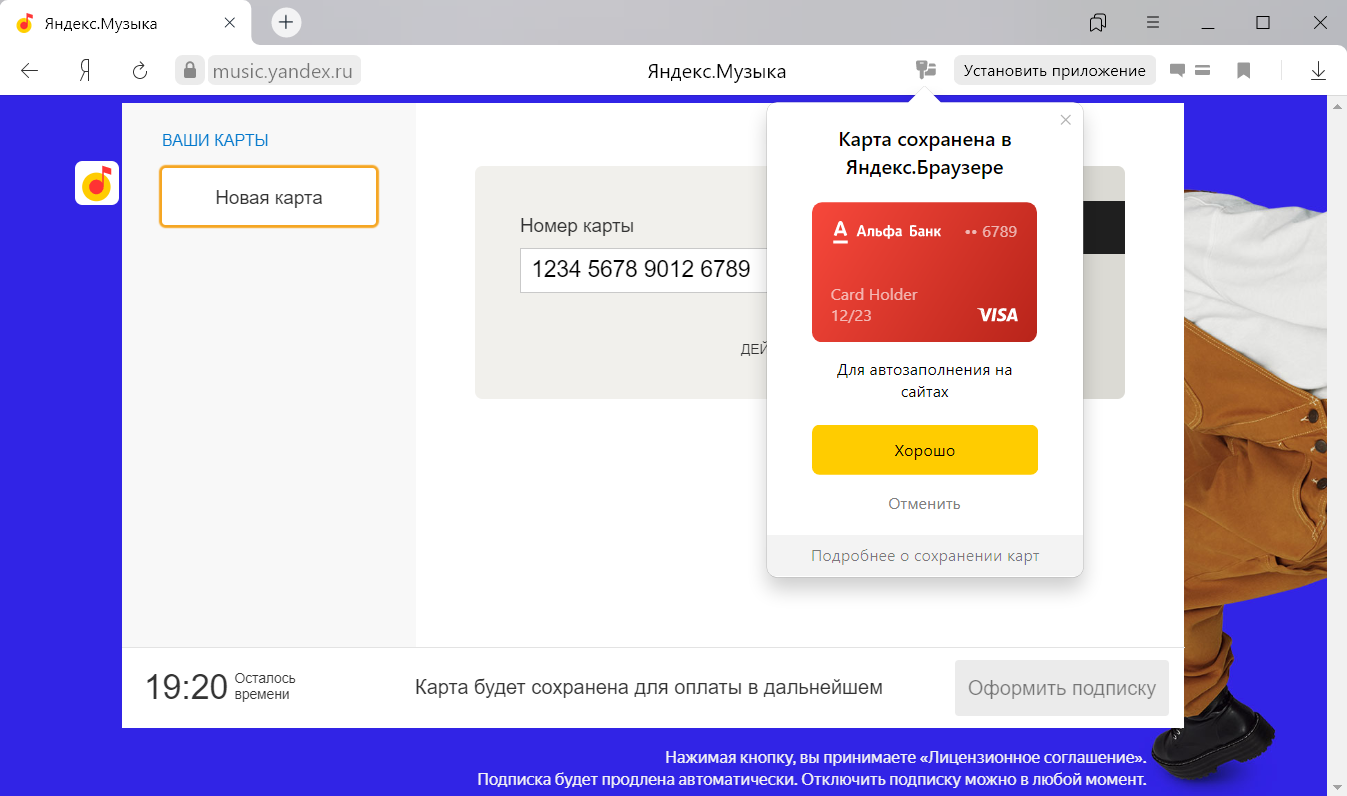Bookmark the page with the bookmark icon
This screenshot has height=796, width=1347.
point(1243,71)
